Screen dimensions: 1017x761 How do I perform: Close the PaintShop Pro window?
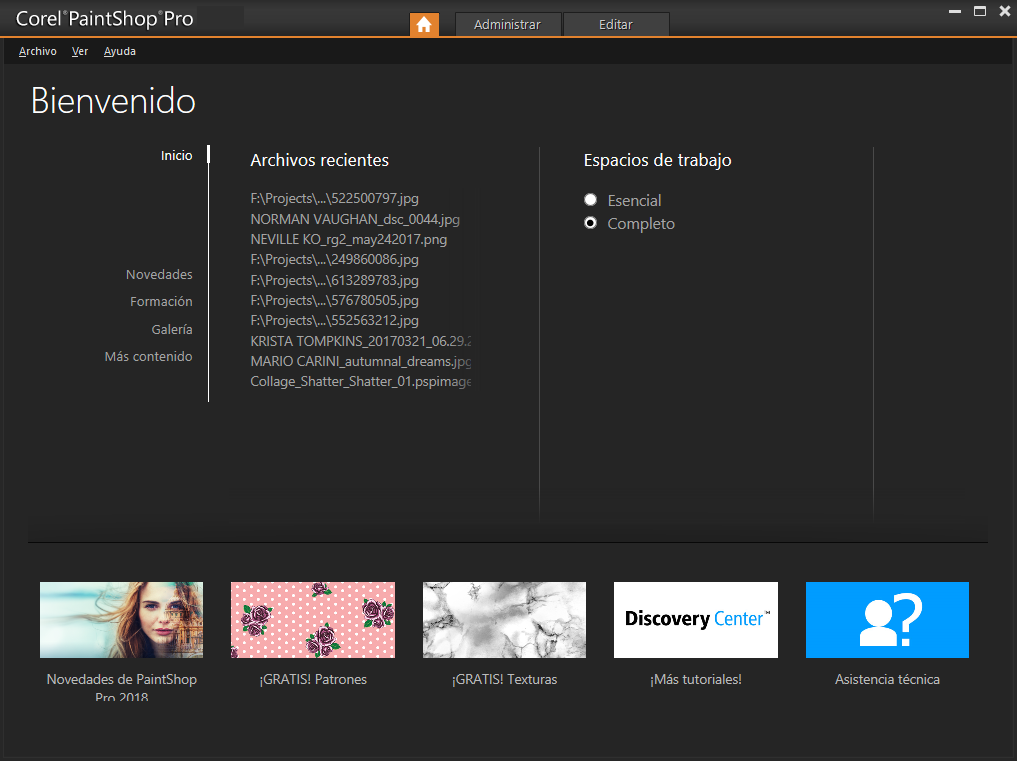tap(1005, 11)
